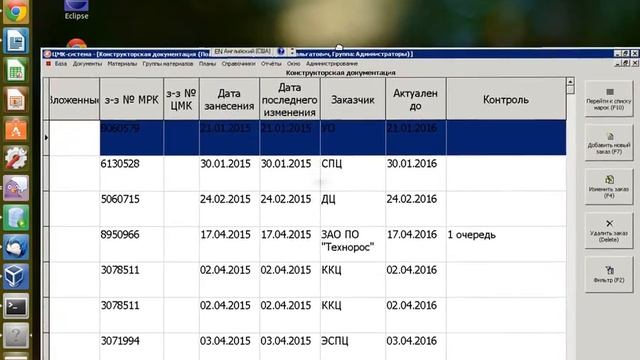Image resolution: width=640 pixels, height=360 pixels.
Task: Open the Справочники menu
Action: tap(238, 64)
